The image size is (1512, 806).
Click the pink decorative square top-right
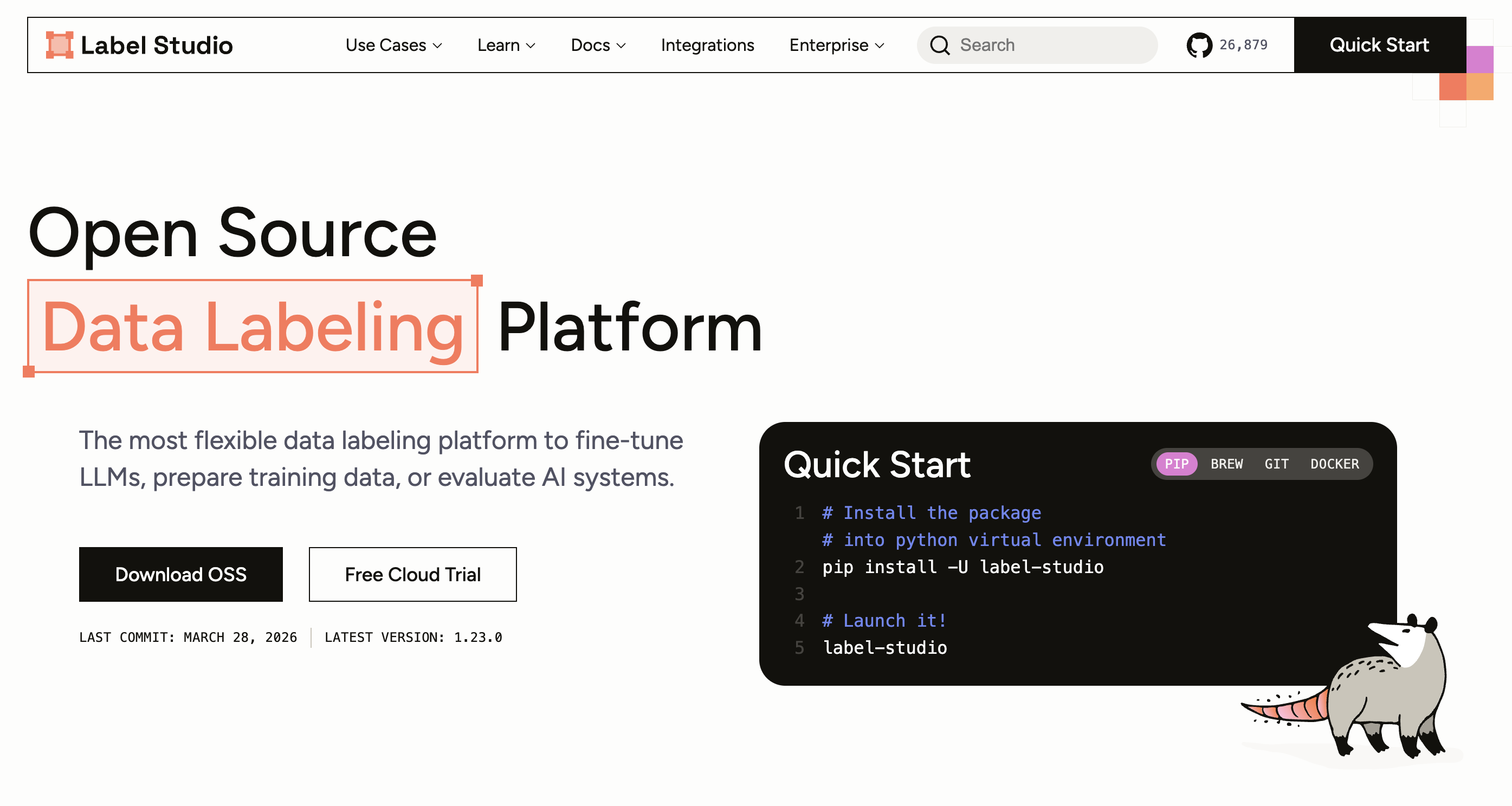[1479, 59]
